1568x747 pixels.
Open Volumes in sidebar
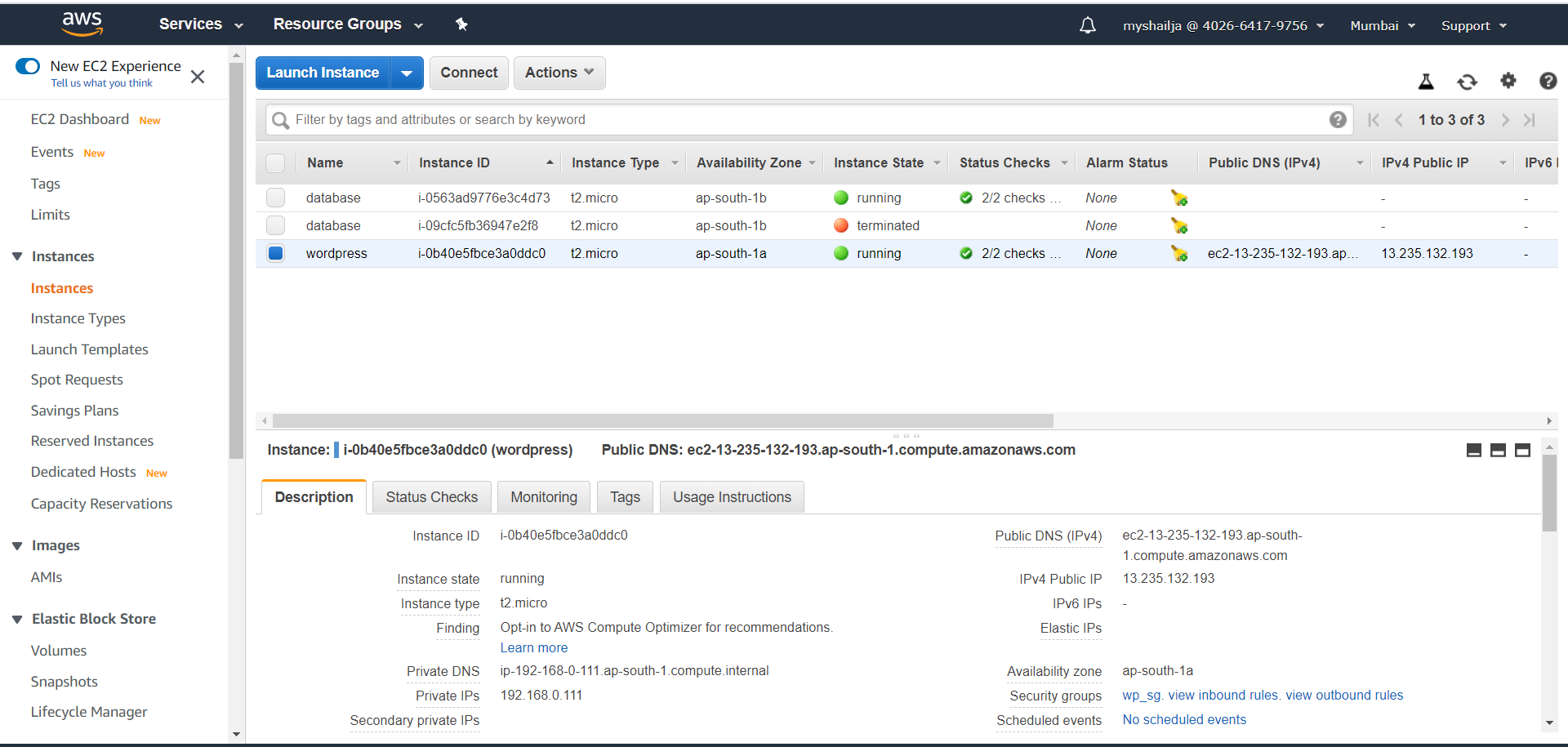(59, 651)
